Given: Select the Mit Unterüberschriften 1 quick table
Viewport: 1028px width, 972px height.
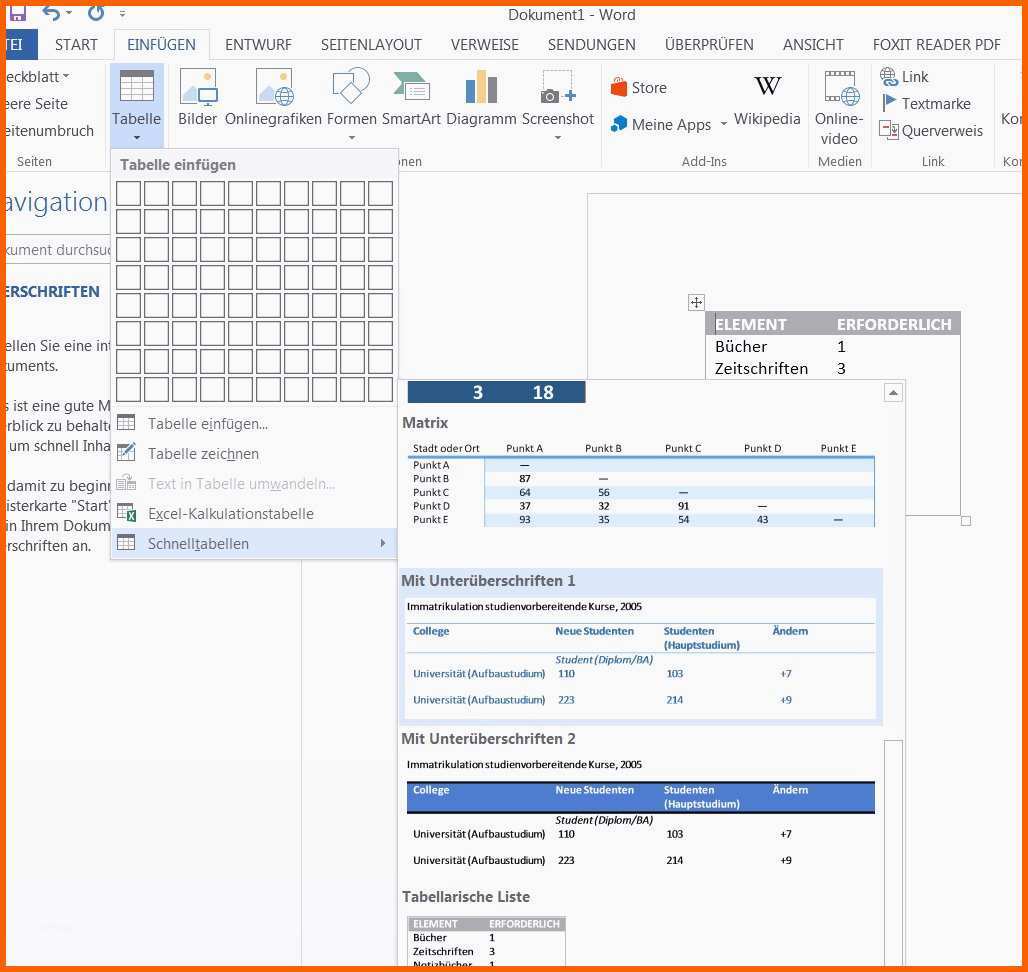Looking at the screenshot, I should [641, 647].
